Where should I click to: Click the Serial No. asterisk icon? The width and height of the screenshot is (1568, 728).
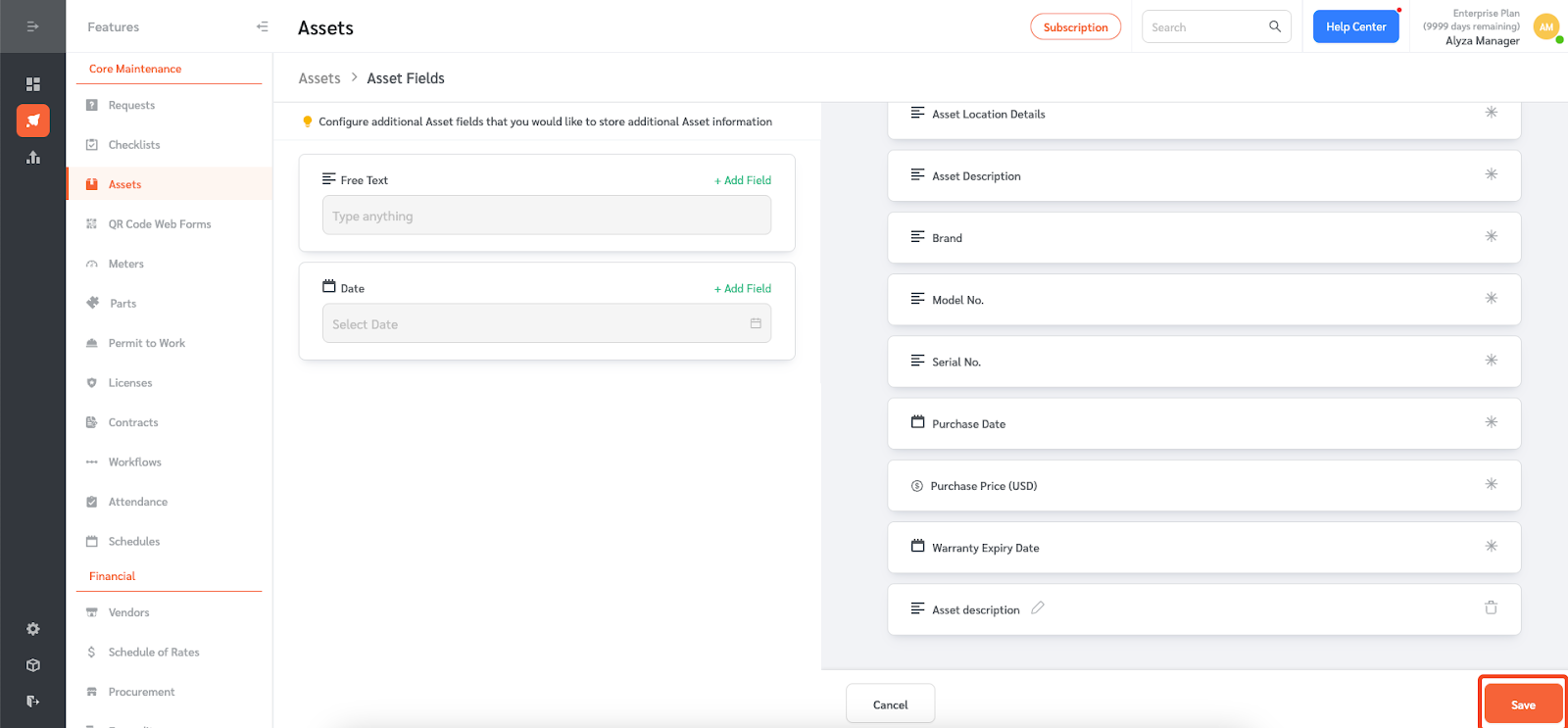pos(1492,361)
